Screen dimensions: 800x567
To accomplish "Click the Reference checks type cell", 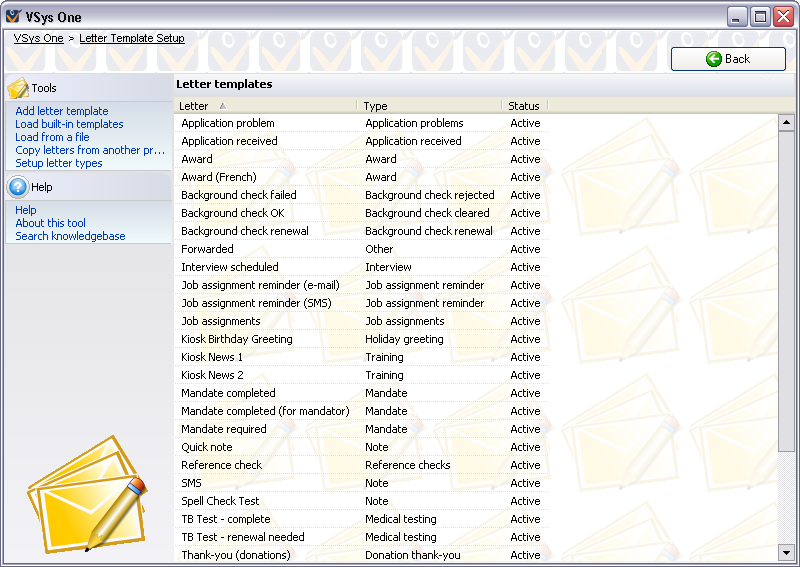I will click(408, 465).
